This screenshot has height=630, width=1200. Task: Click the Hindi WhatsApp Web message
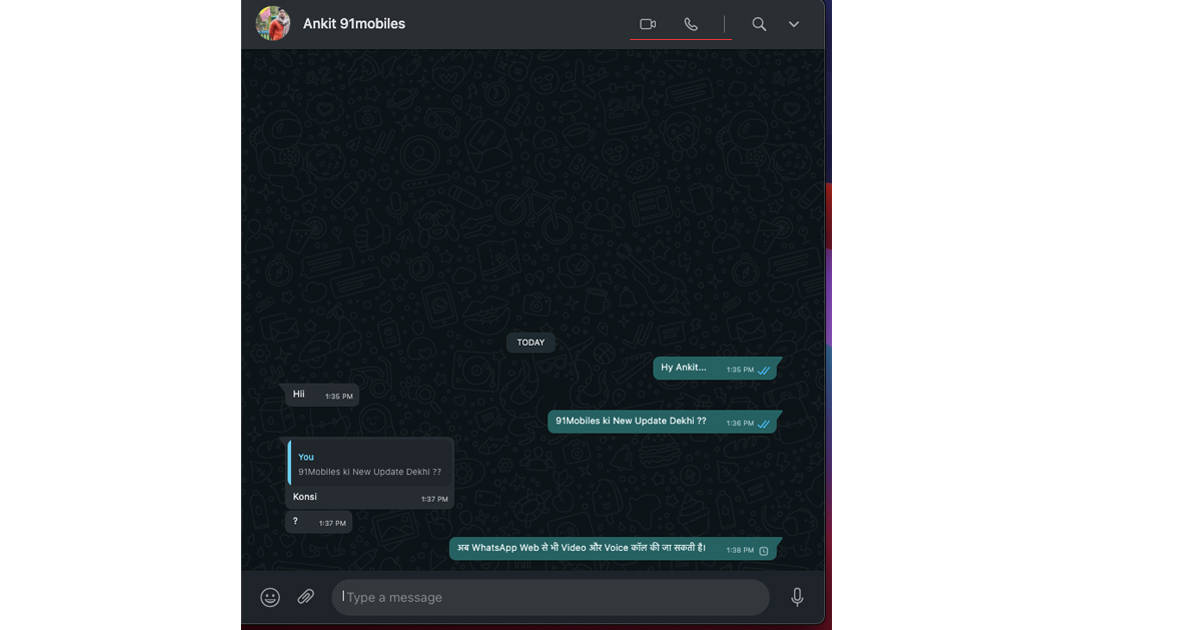tap(582, 548)
